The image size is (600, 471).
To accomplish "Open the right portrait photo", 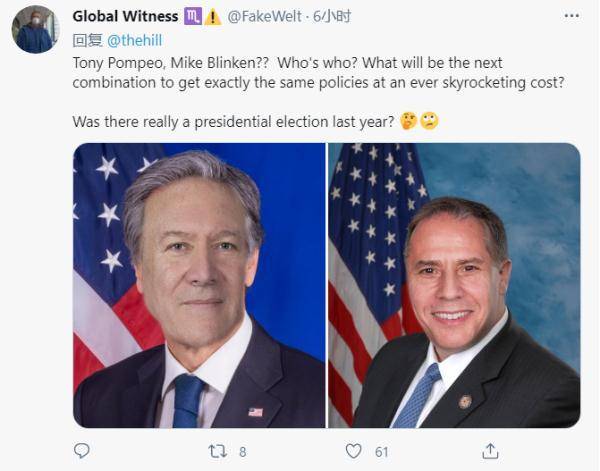I will (x=454, y=285).
